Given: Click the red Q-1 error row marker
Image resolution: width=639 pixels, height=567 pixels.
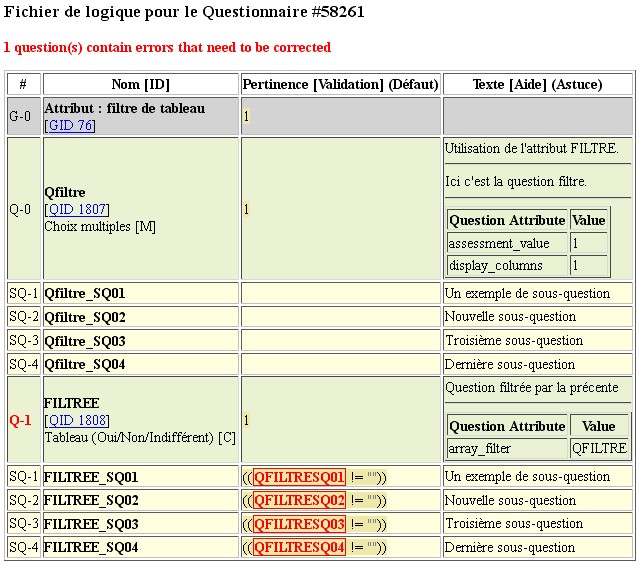Looking at the screenshot, I should pyautogui.click(x=22, y=420).
